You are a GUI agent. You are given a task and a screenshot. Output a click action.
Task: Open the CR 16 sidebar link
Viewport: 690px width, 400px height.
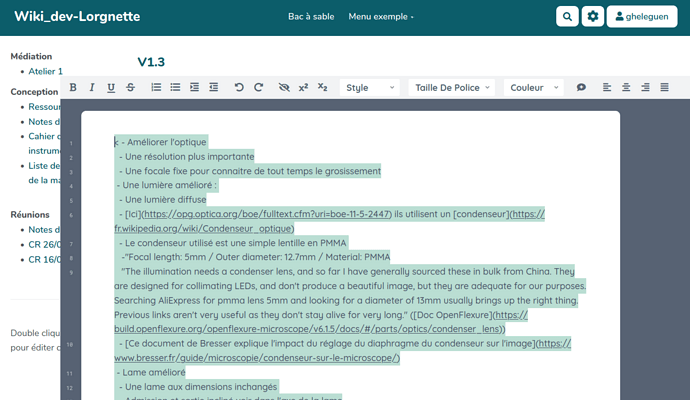pos(44,260)
